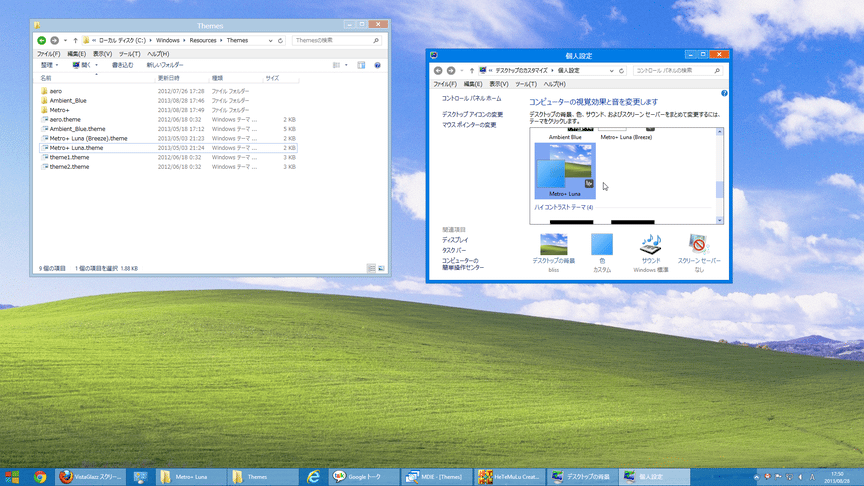864x486 pixels.
Task: Open the 整理 dropdown in Themes toolbar
Action: coord(50,65)
